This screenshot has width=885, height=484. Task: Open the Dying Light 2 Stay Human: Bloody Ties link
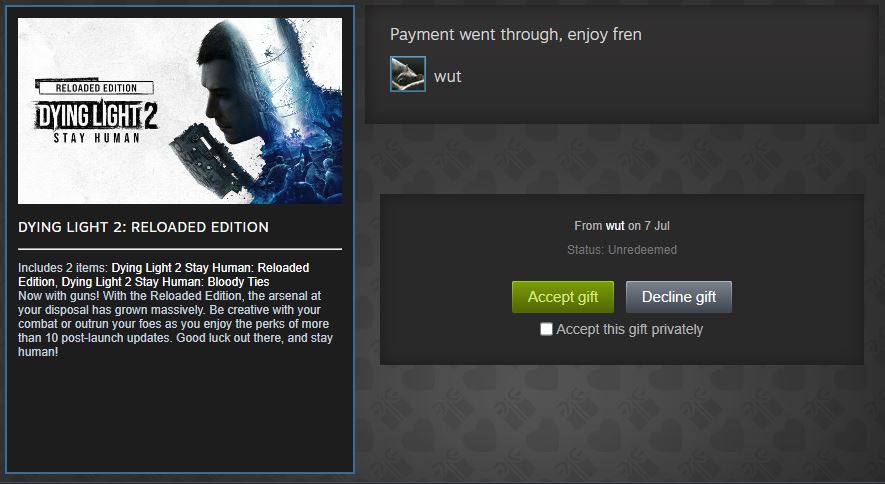click(165, 281)
